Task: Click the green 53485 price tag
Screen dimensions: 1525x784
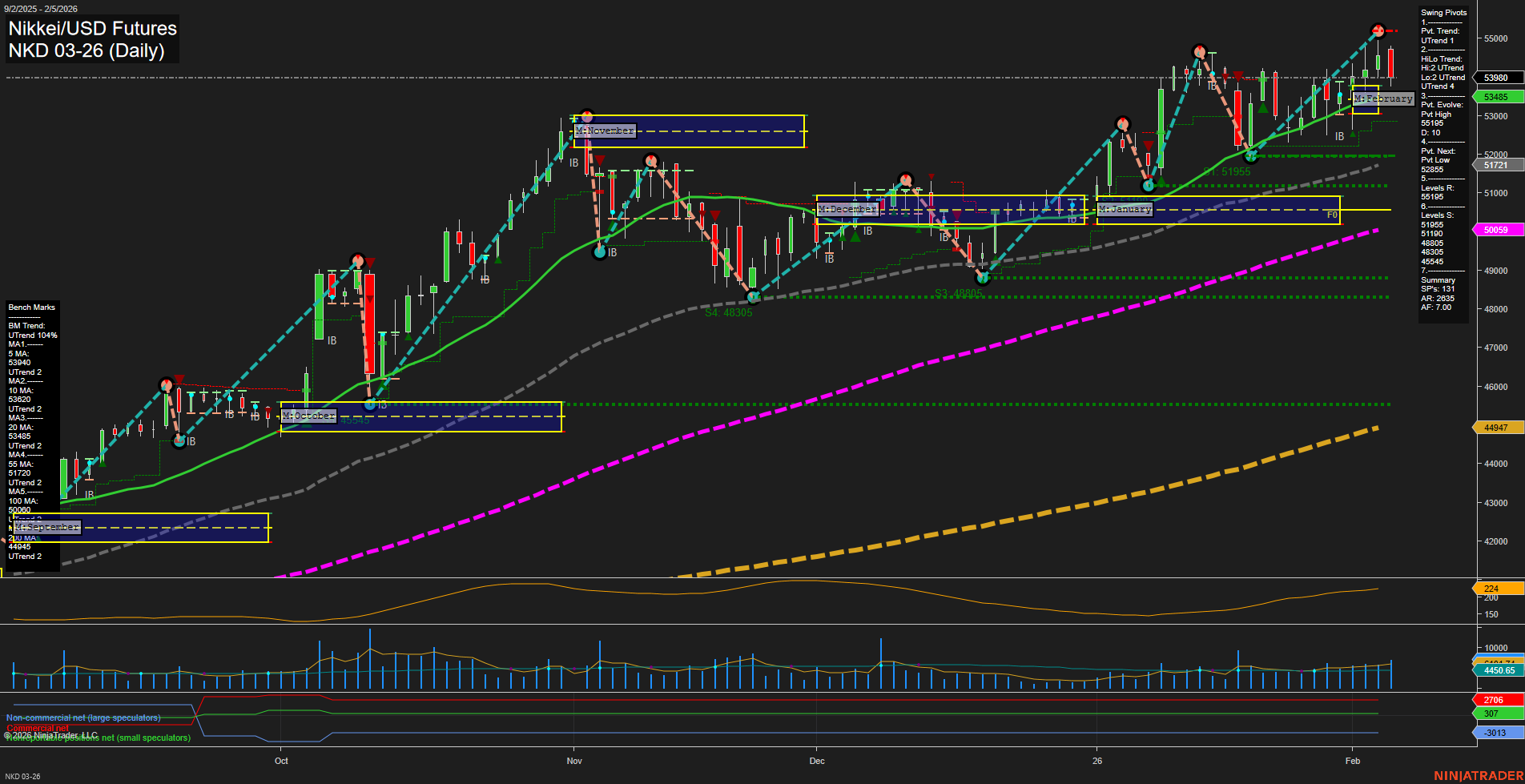Action: pos(1495,95)
